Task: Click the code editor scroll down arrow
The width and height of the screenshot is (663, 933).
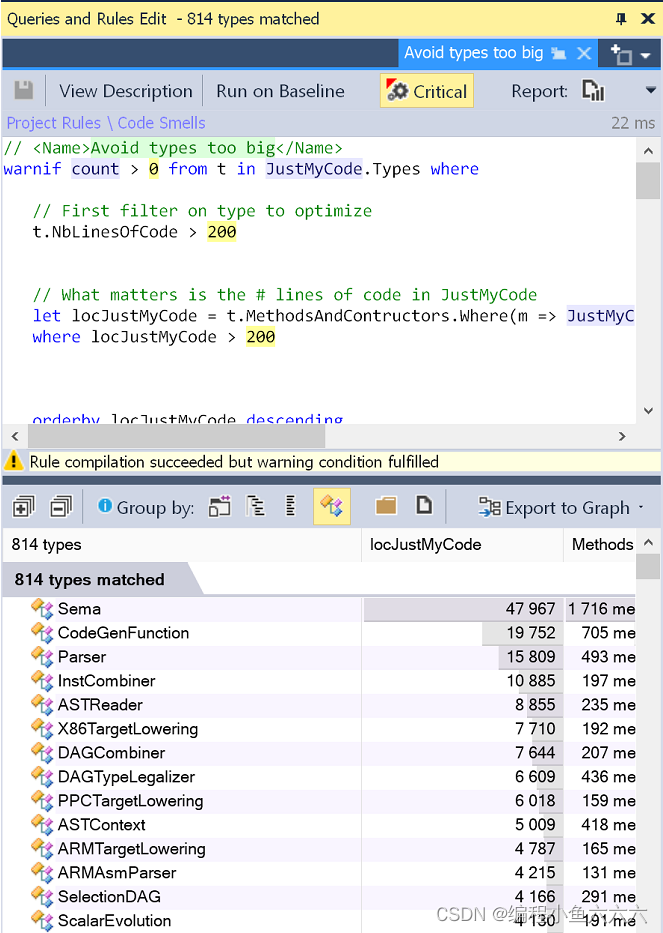Action: [648, 411]
